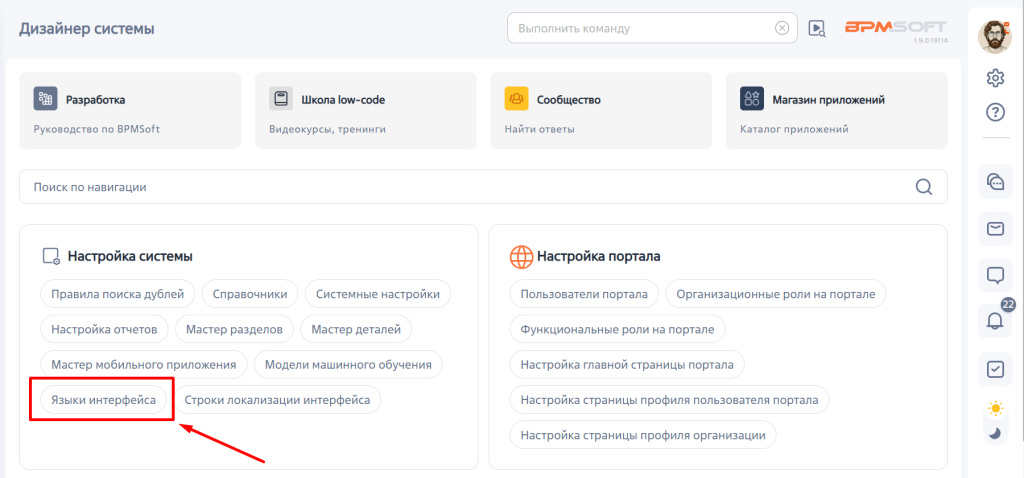Open Системные настройки
The height and width of the screenshot is (478, 1024).
click(378, 294)
